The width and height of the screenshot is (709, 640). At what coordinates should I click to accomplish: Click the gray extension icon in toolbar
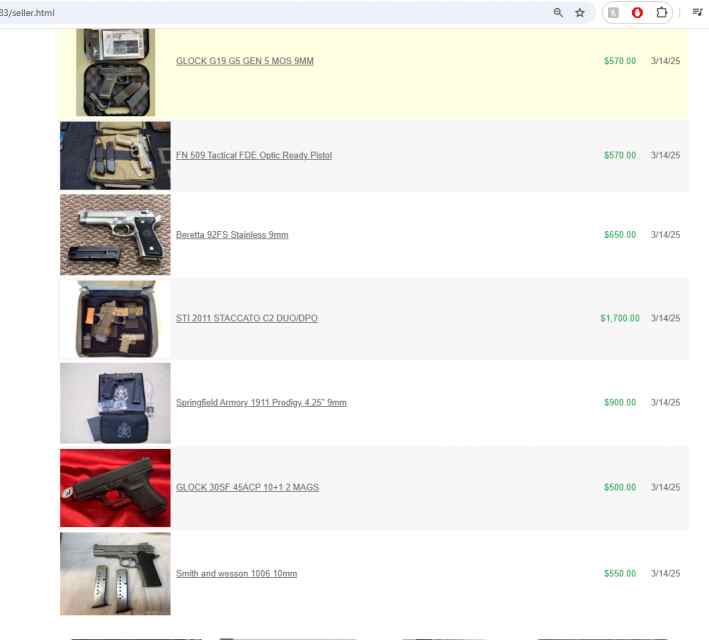pyautogui.click(x=613, y=13)
